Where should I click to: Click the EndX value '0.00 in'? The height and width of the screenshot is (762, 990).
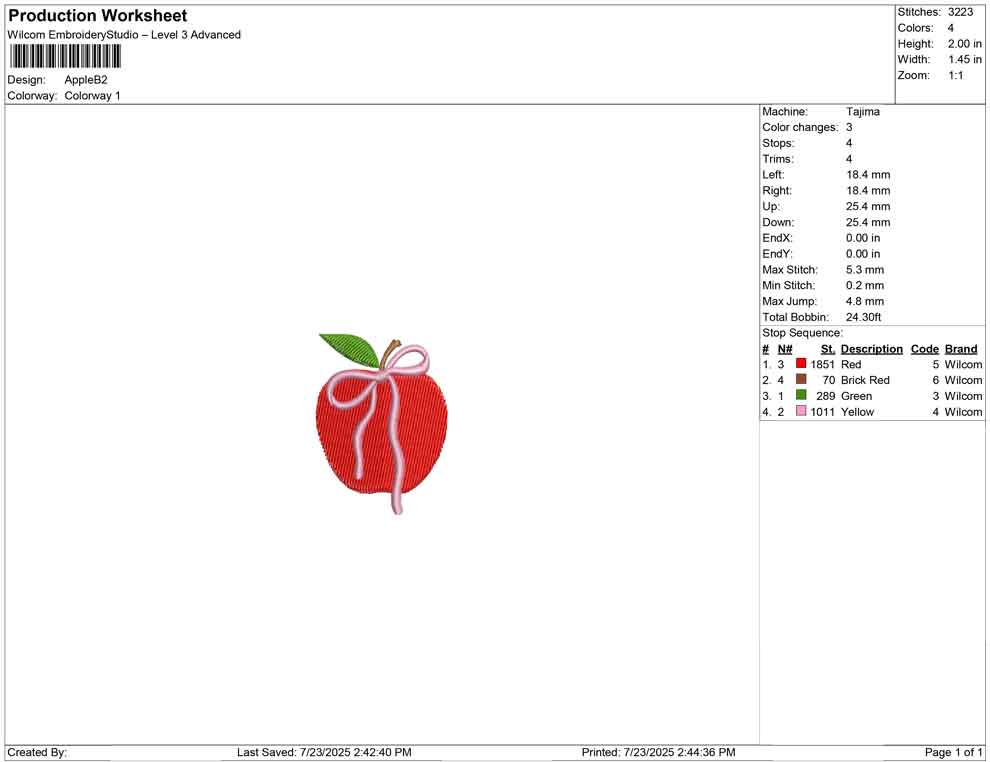[862, 238]
